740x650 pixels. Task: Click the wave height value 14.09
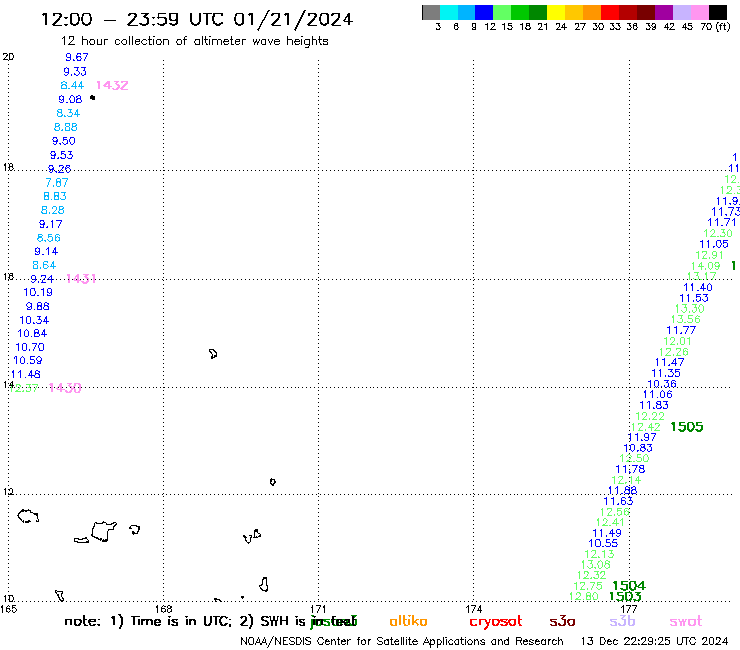(x=706, y=266)
